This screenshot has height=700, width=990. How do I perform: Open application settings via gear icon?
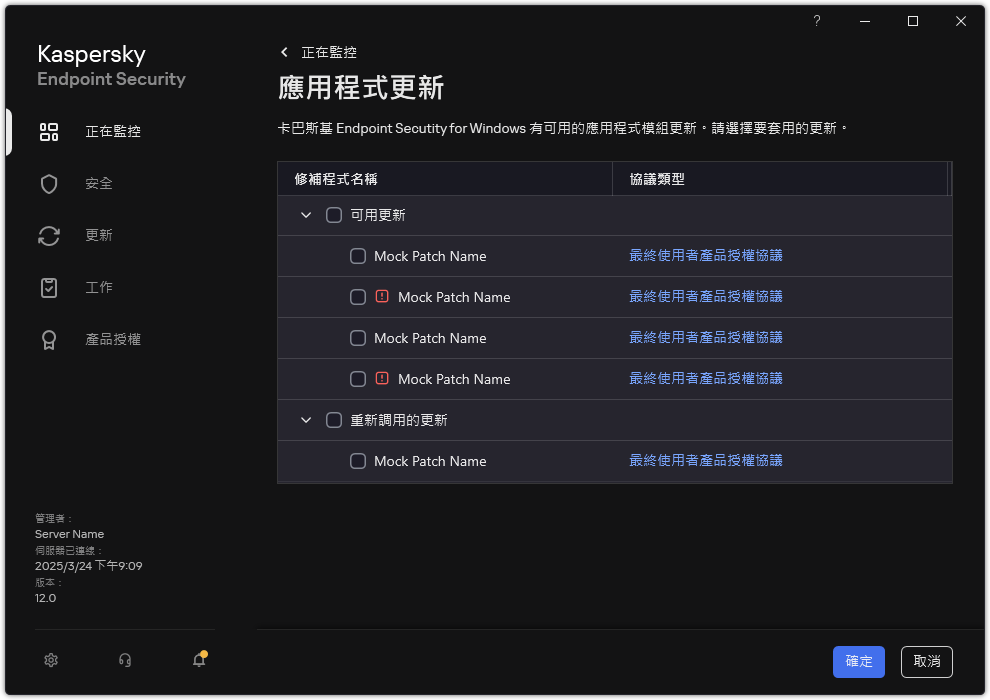tap(50, 660)
